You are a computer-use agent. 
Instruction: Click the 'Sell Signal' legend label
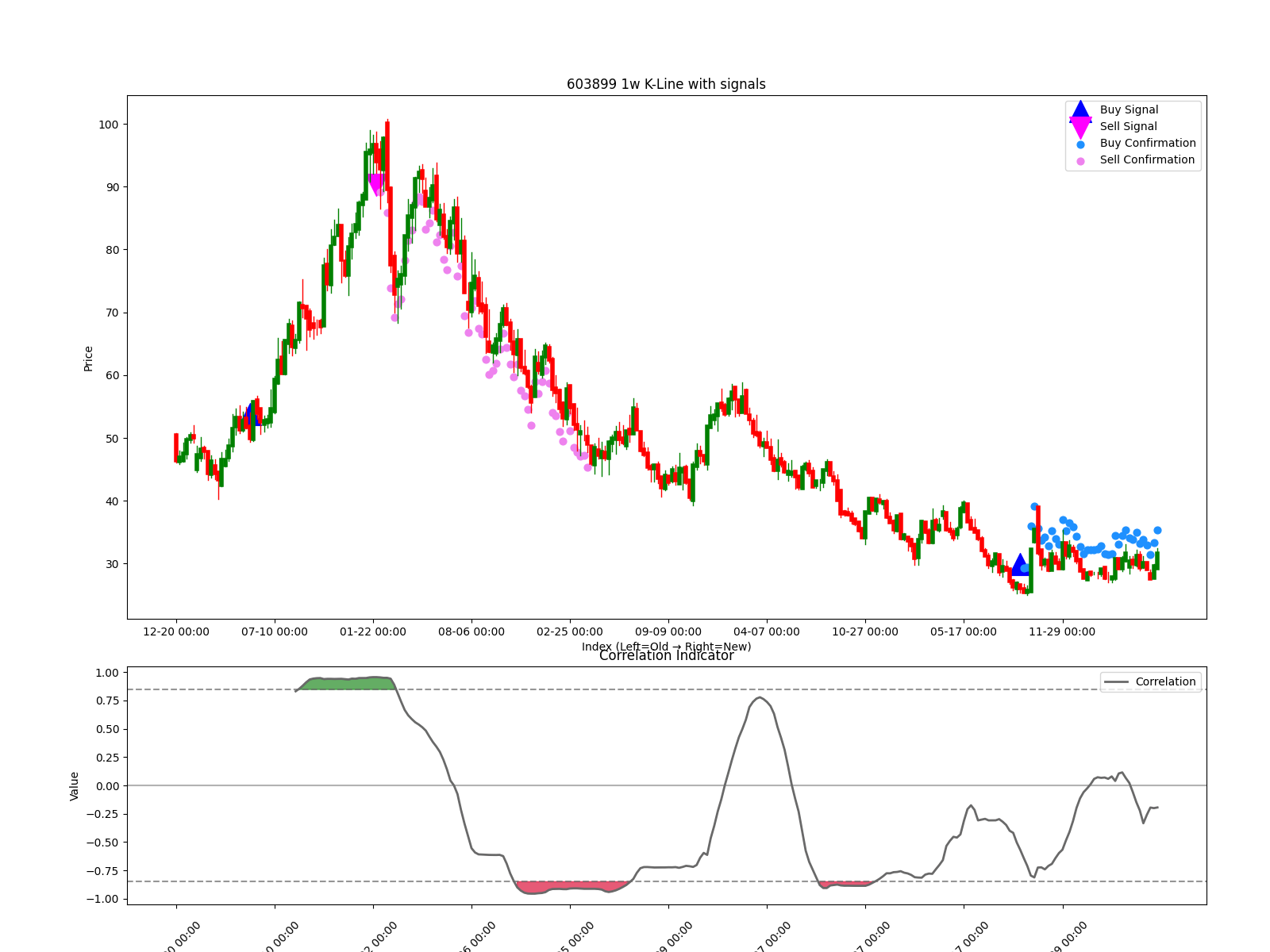click(x=1128, y=126)
